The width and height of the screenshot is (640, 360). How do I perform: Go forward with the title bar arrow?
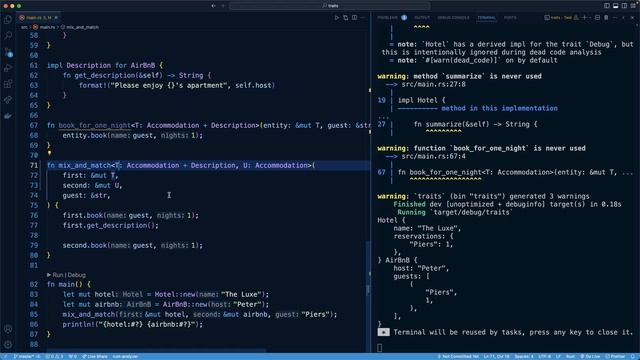pos(223,6)
